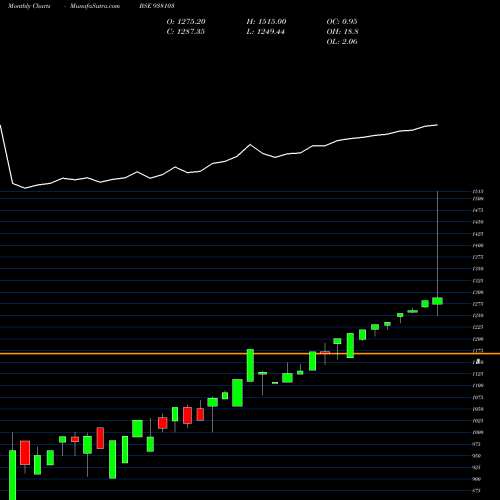Click the 1450 price axis label
The height and width of the screenshot is (500, 500).
(478, 222)
